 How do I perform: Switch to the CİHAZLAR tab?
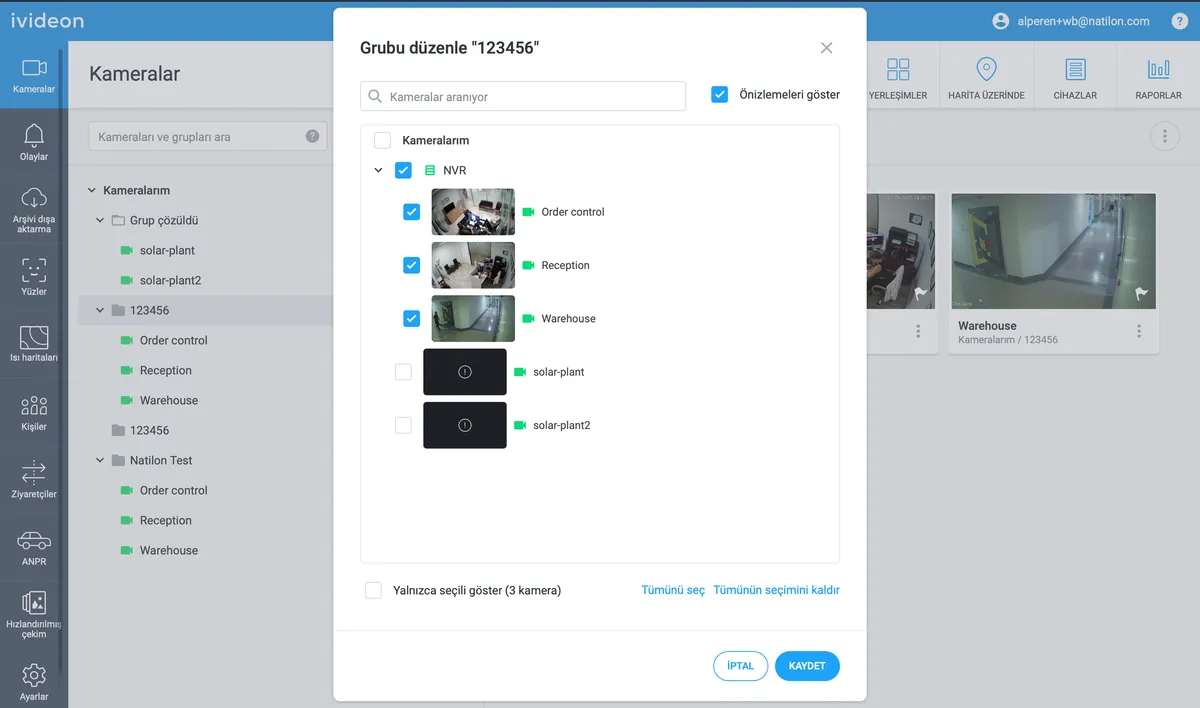click(1075, 78)
